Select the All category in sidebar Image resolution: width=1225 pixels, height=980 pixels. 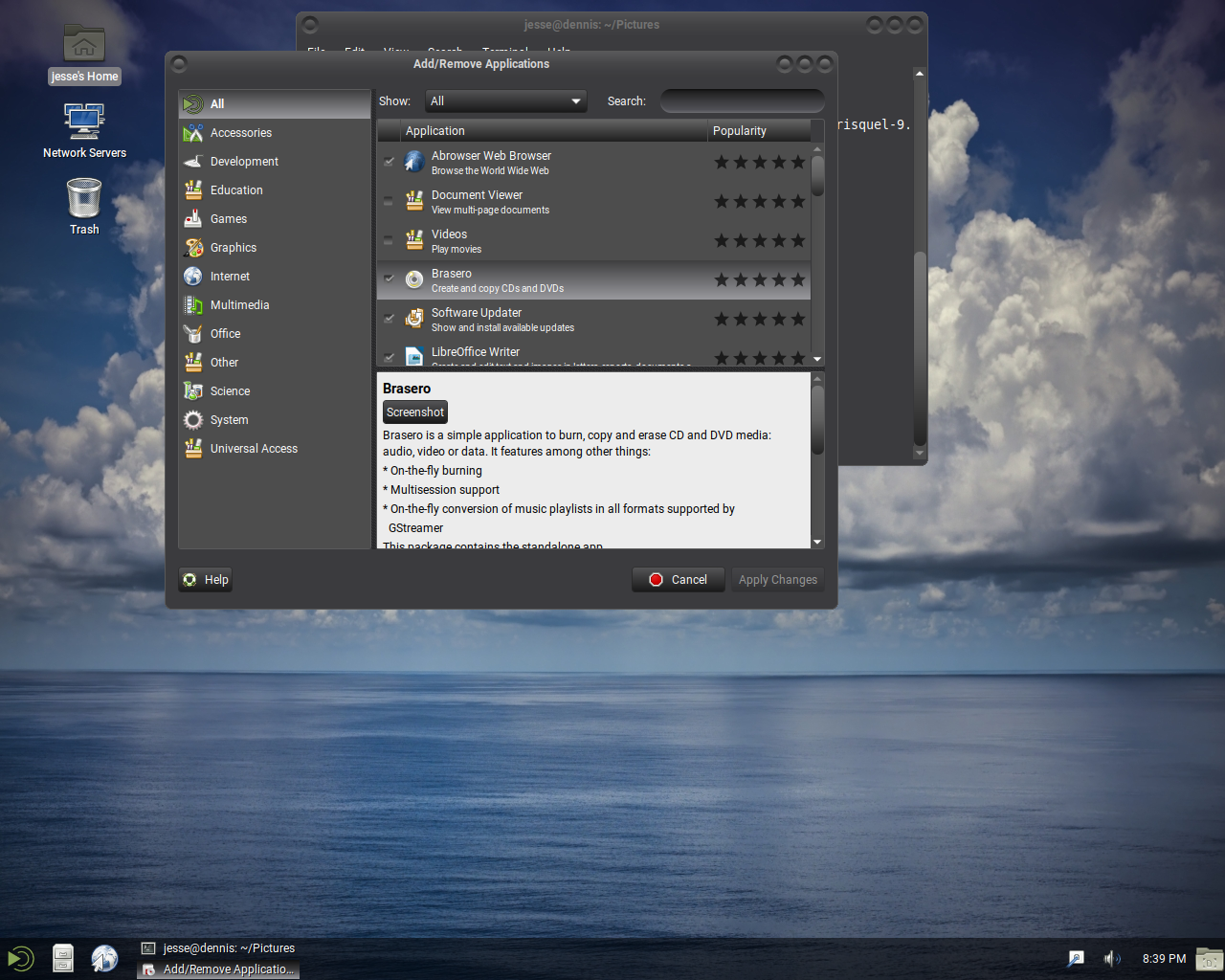point(275,104)
